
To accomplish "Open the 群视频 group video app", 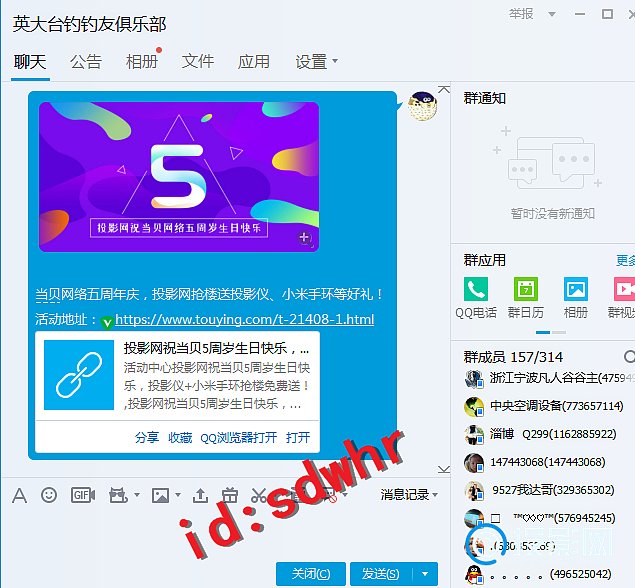I will [622, 298].
